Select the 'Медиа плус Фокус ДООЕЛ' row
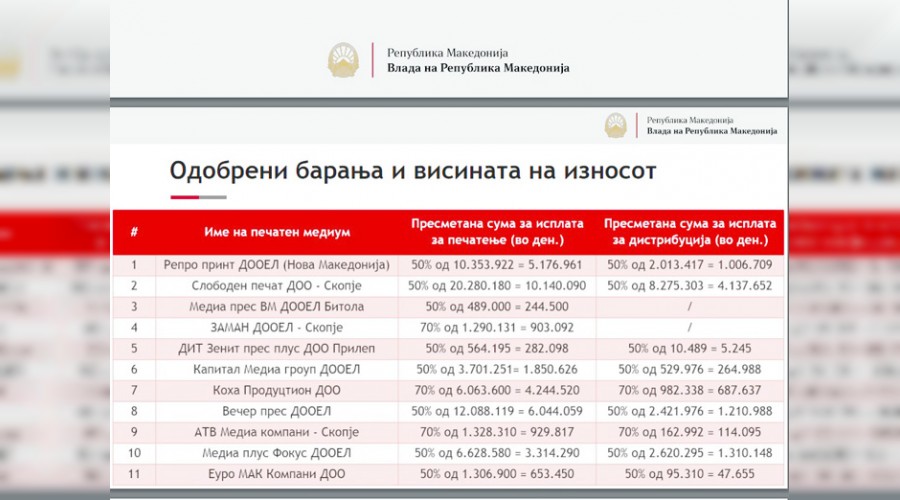 [277, 453]
